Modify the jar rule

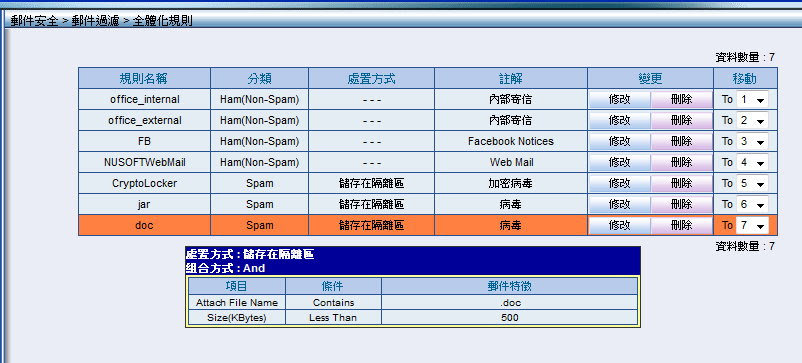click(619, 204)
